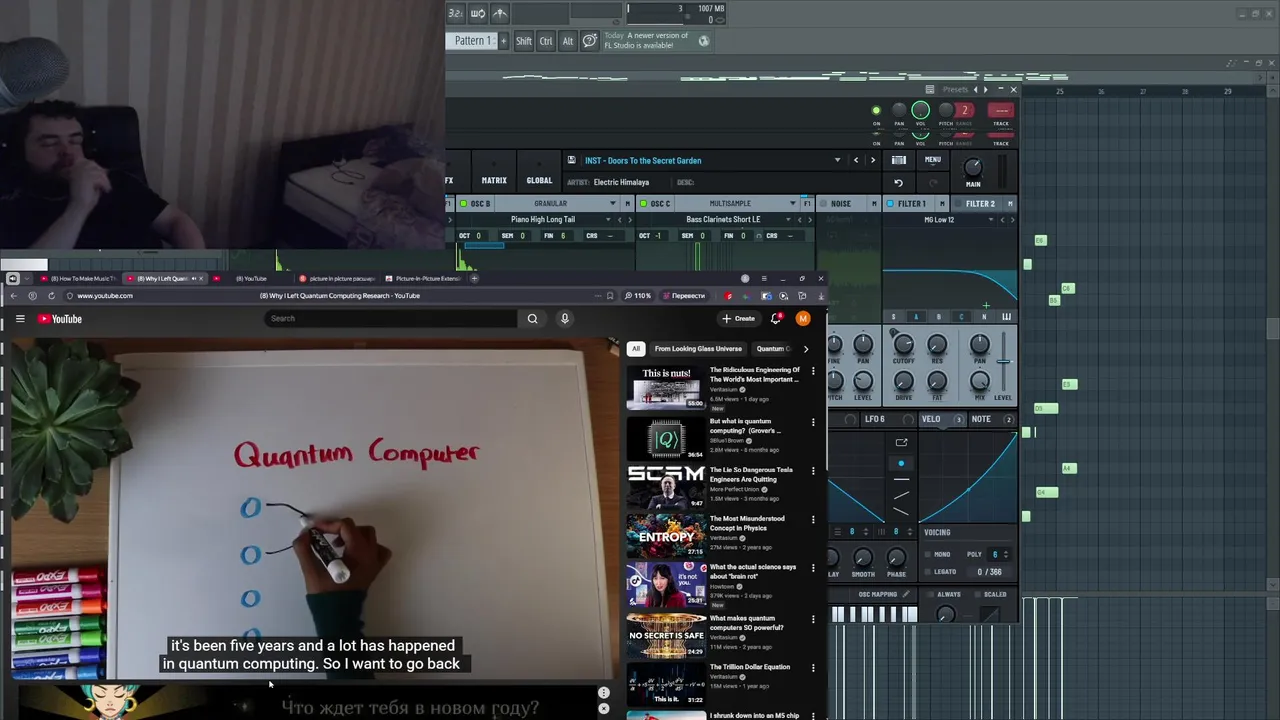Click the Ctrl modifier button in FL Studio
Viewport: 1280px width, 720px height.
click(x=546, y=41)
